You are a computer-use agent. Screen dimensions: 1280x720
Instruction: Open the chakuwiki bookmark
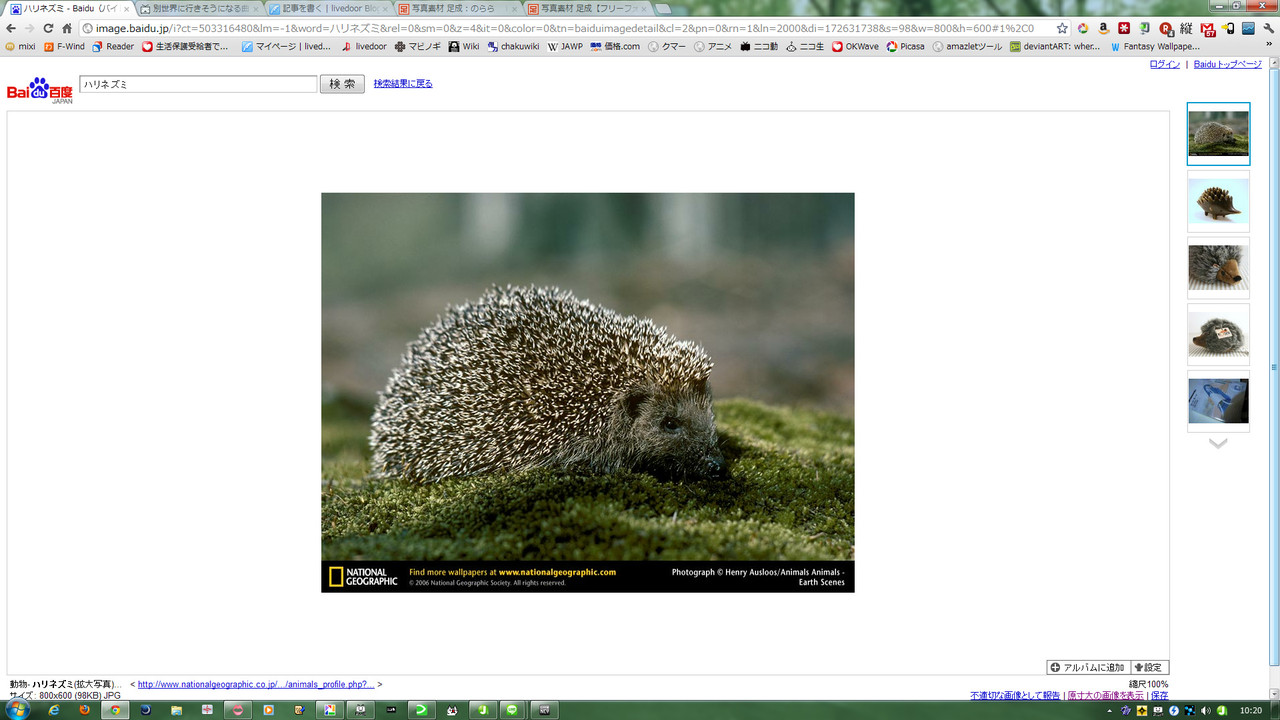pos(512,46)
